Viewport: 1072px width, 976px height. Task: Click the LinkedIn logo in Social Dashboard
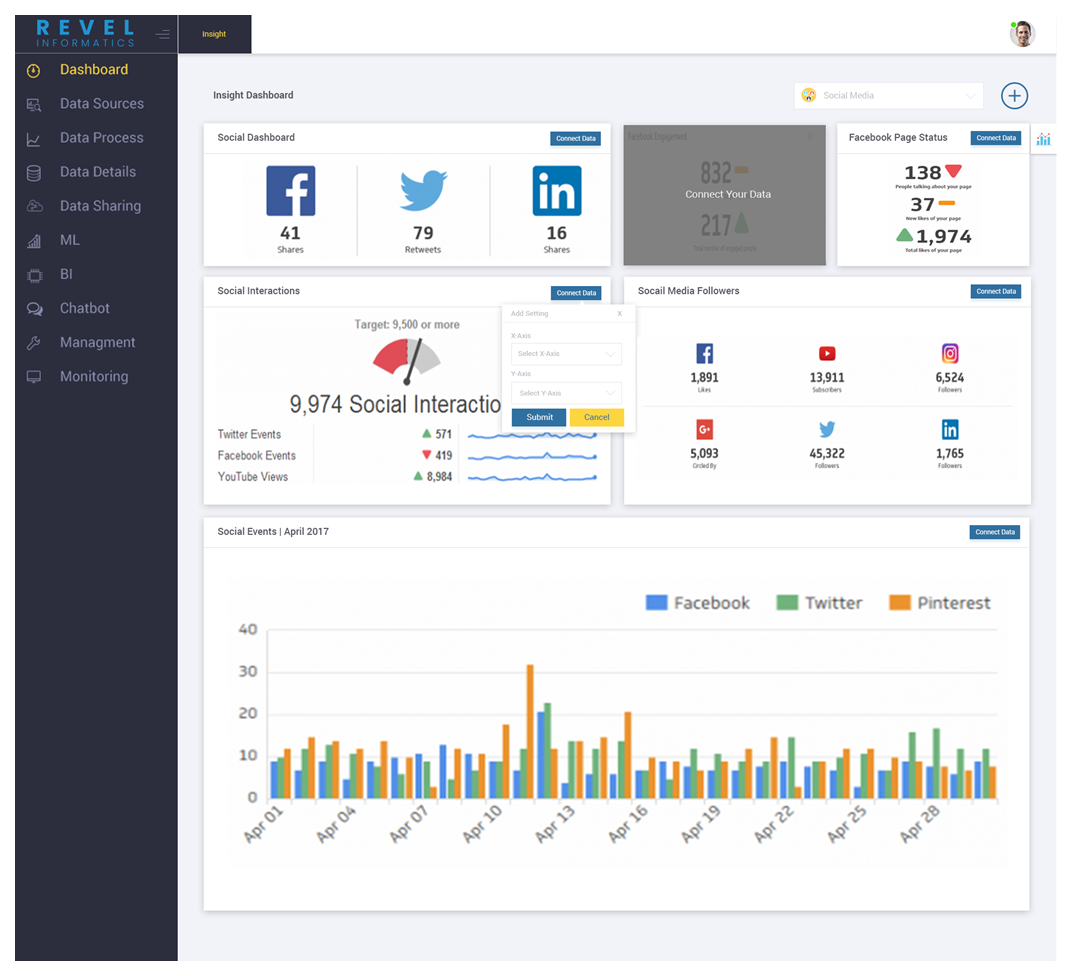[557, 191]
